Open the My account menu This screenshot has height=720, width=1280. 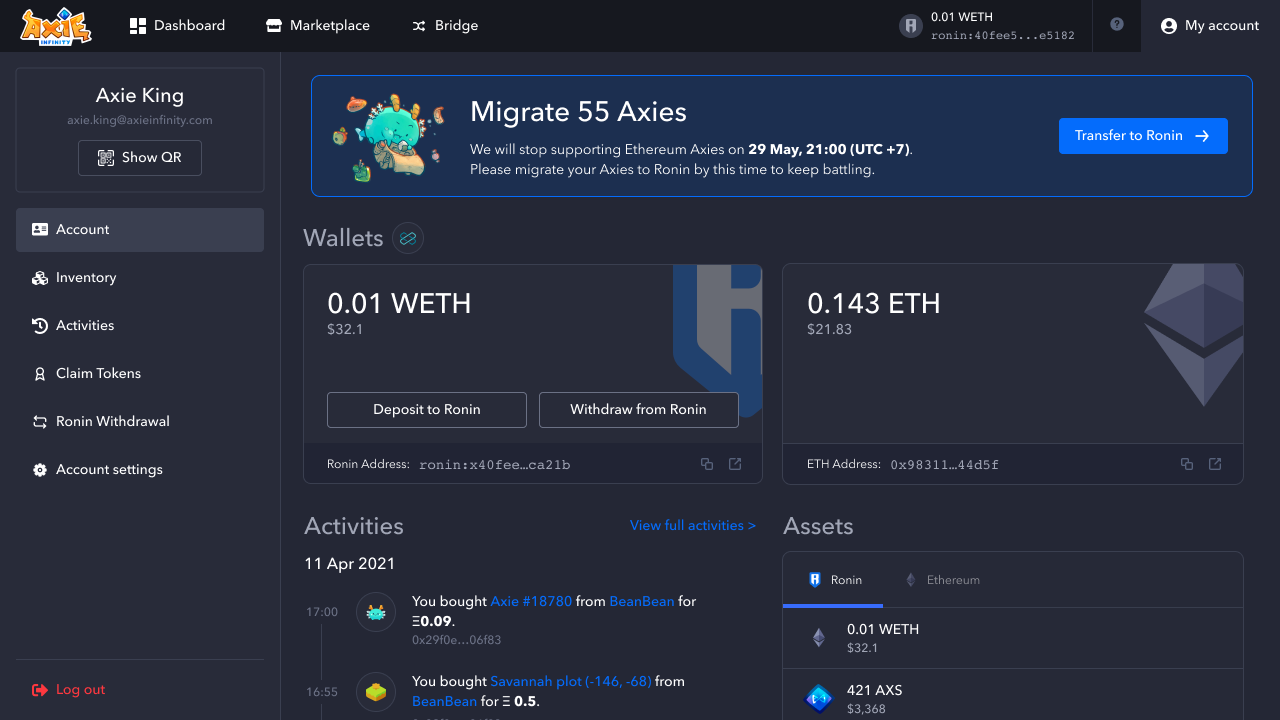1210,26
